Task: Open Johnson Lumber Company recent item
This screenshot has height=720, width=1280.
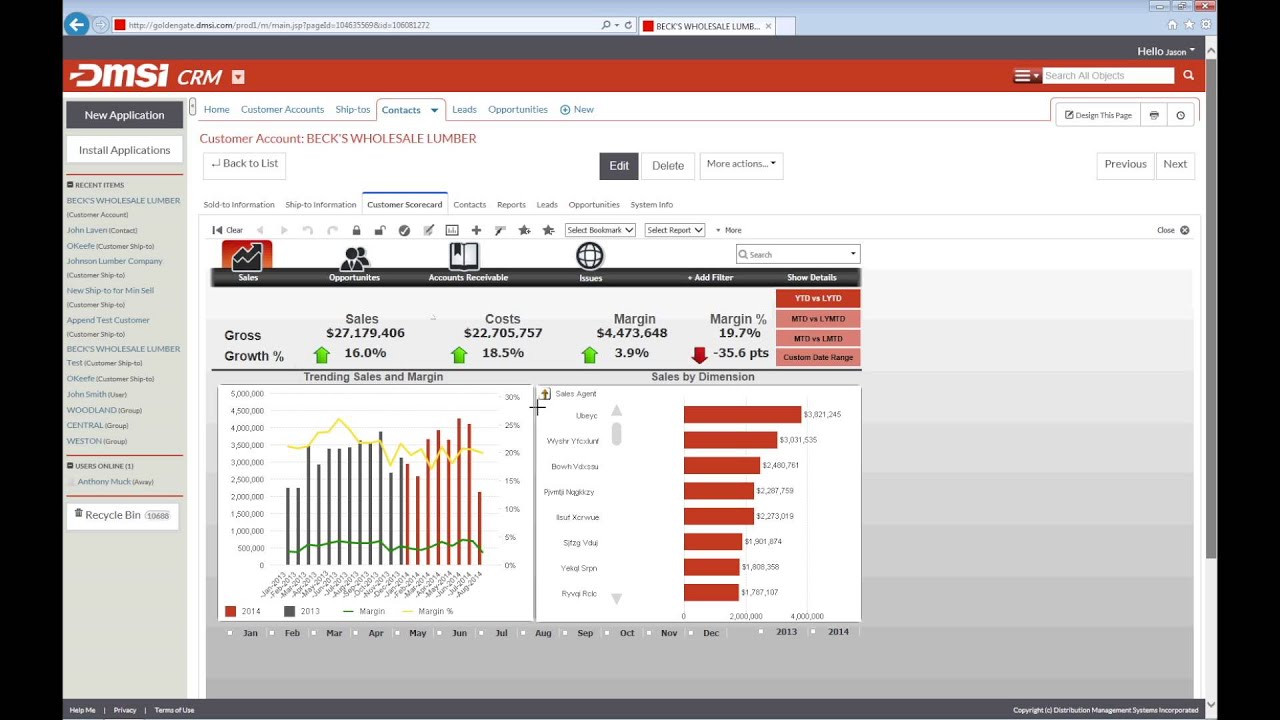Action: click(x=115, y=261)
